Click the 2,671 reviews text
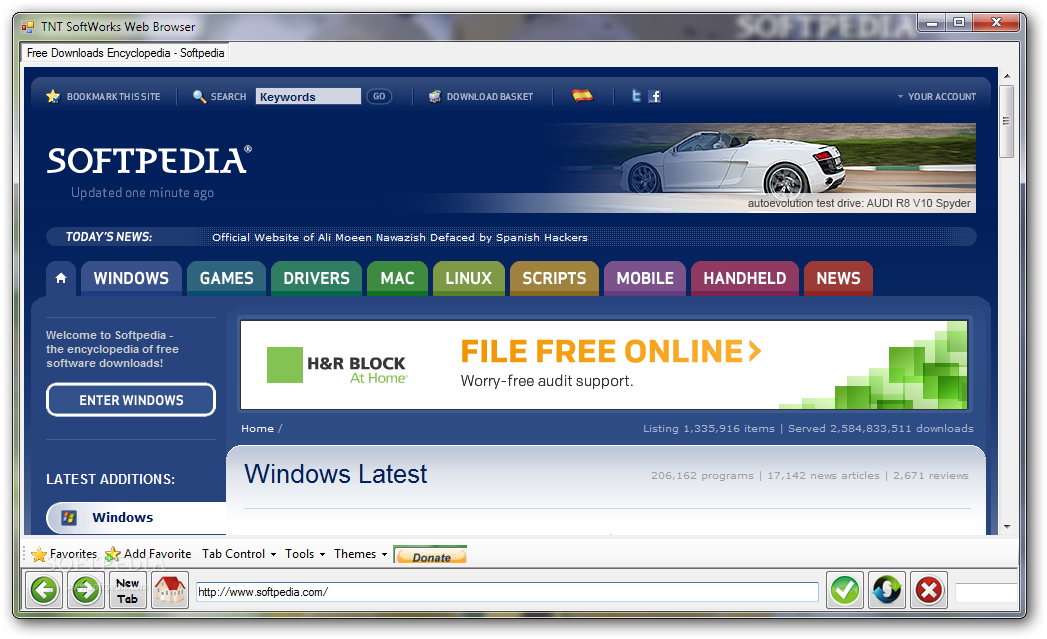This screenshot has height=639, width=1047. click(x=931, y=475)
